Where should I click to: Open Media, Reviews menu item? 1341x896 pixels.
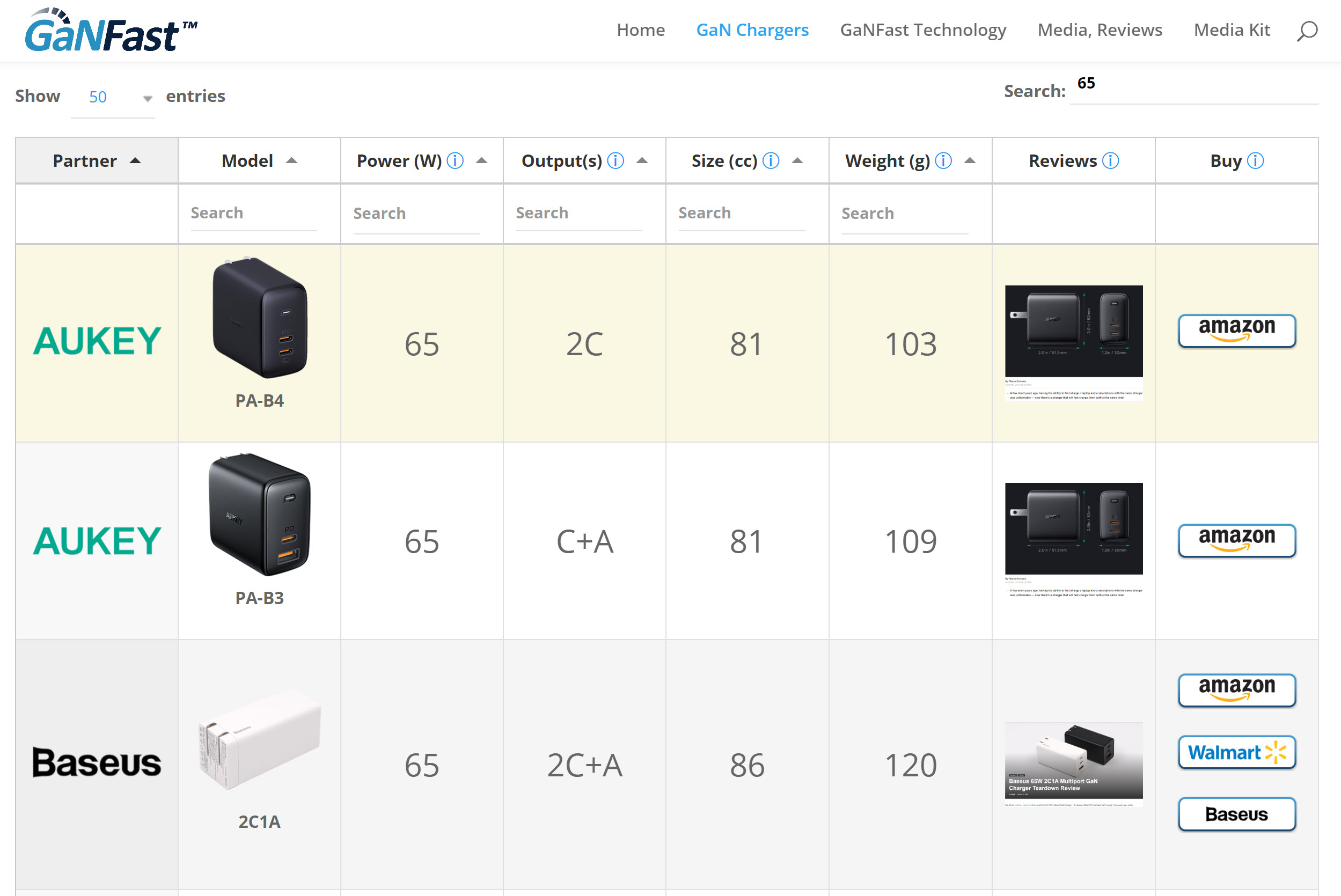pos(1100,30)
